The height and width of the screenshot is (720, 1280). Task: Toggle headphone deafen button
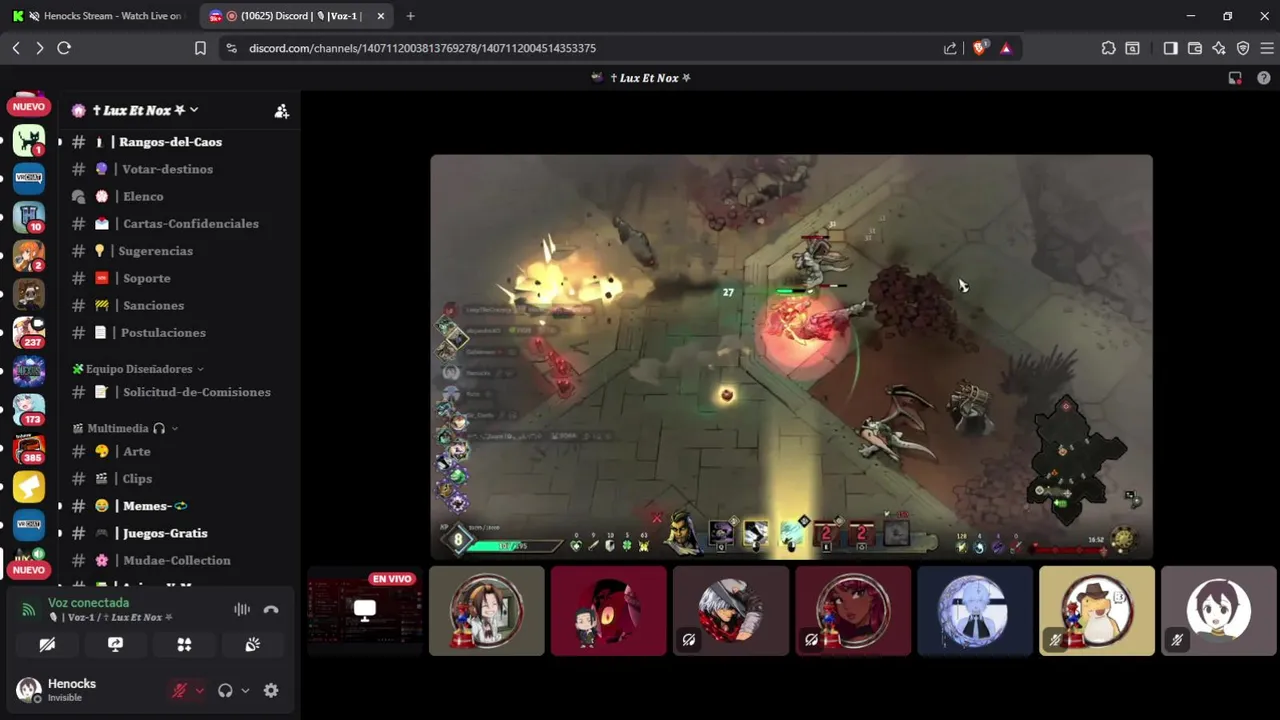[225, 690]
